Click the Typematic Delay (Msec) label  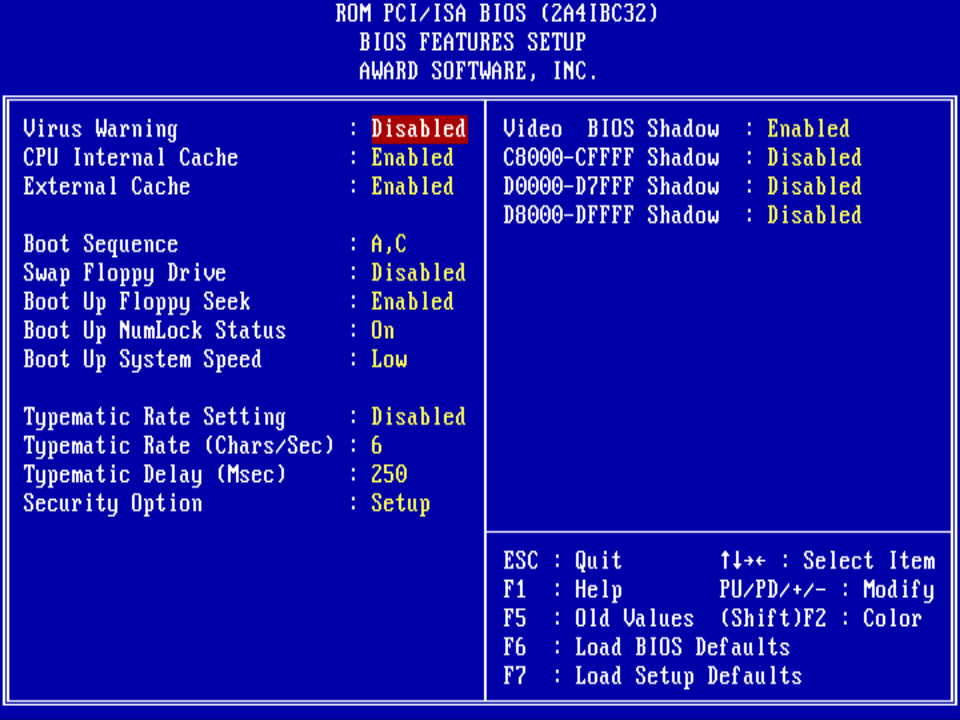(155, 474)
